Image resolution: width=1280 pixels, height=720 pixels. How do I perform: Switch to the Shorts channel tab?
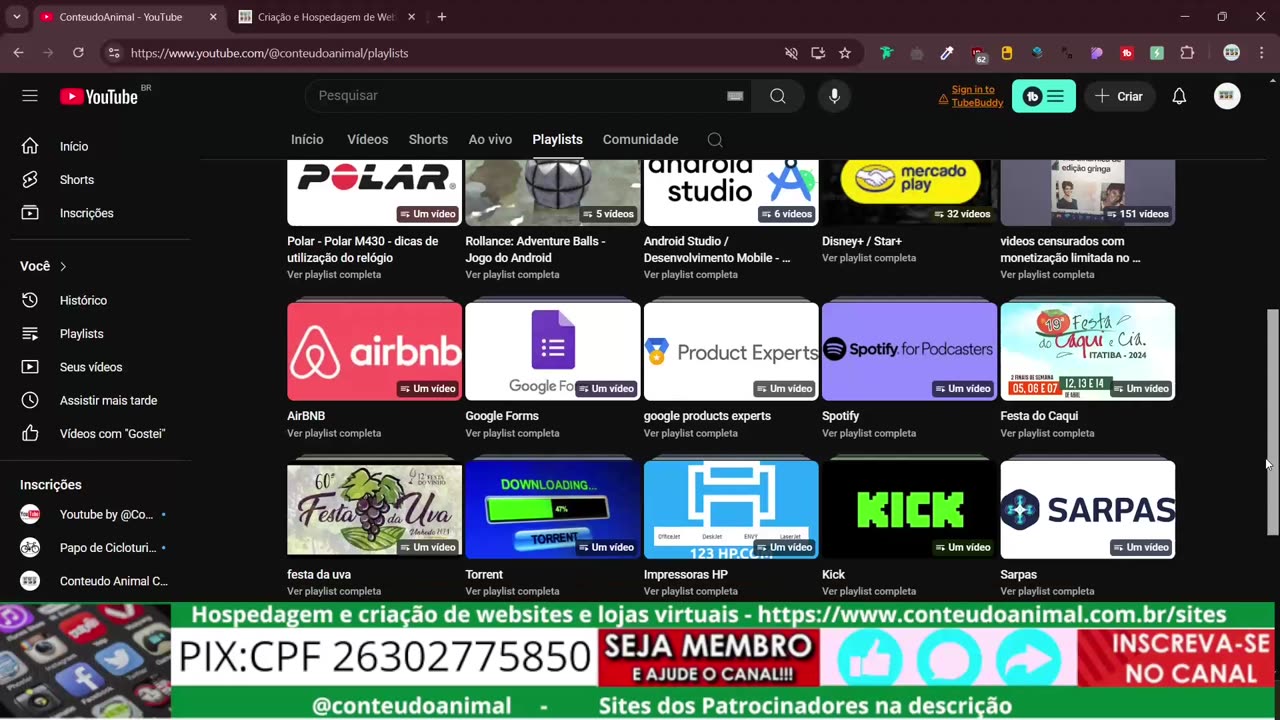(x=428, y=140)
